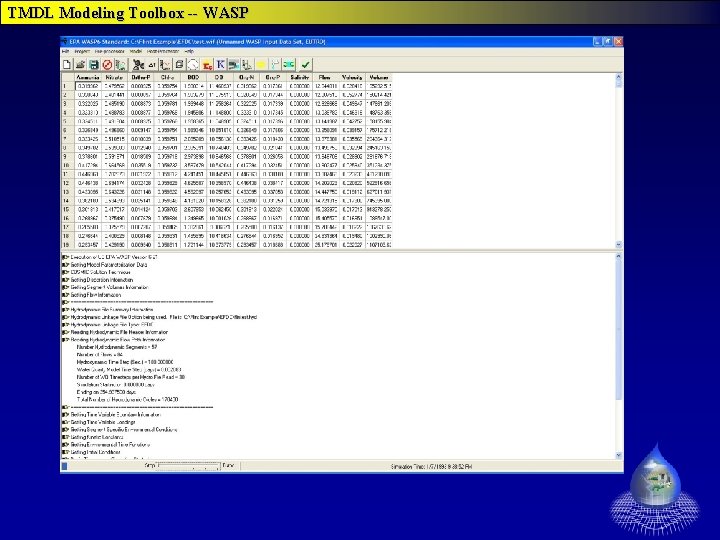Click the BOD cell in row 13
This screenshot has height=540, width=720.
tap(193, 192)
